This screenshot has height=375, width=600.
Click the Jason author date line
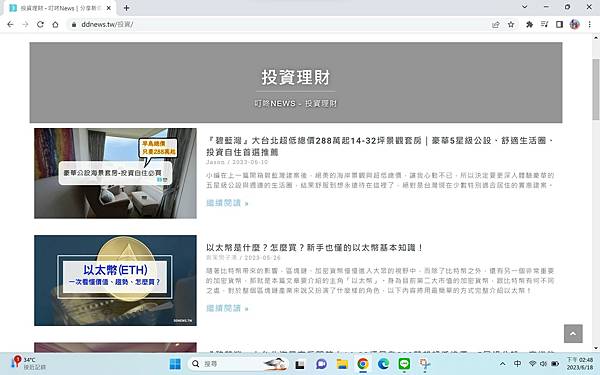point(237,162)
